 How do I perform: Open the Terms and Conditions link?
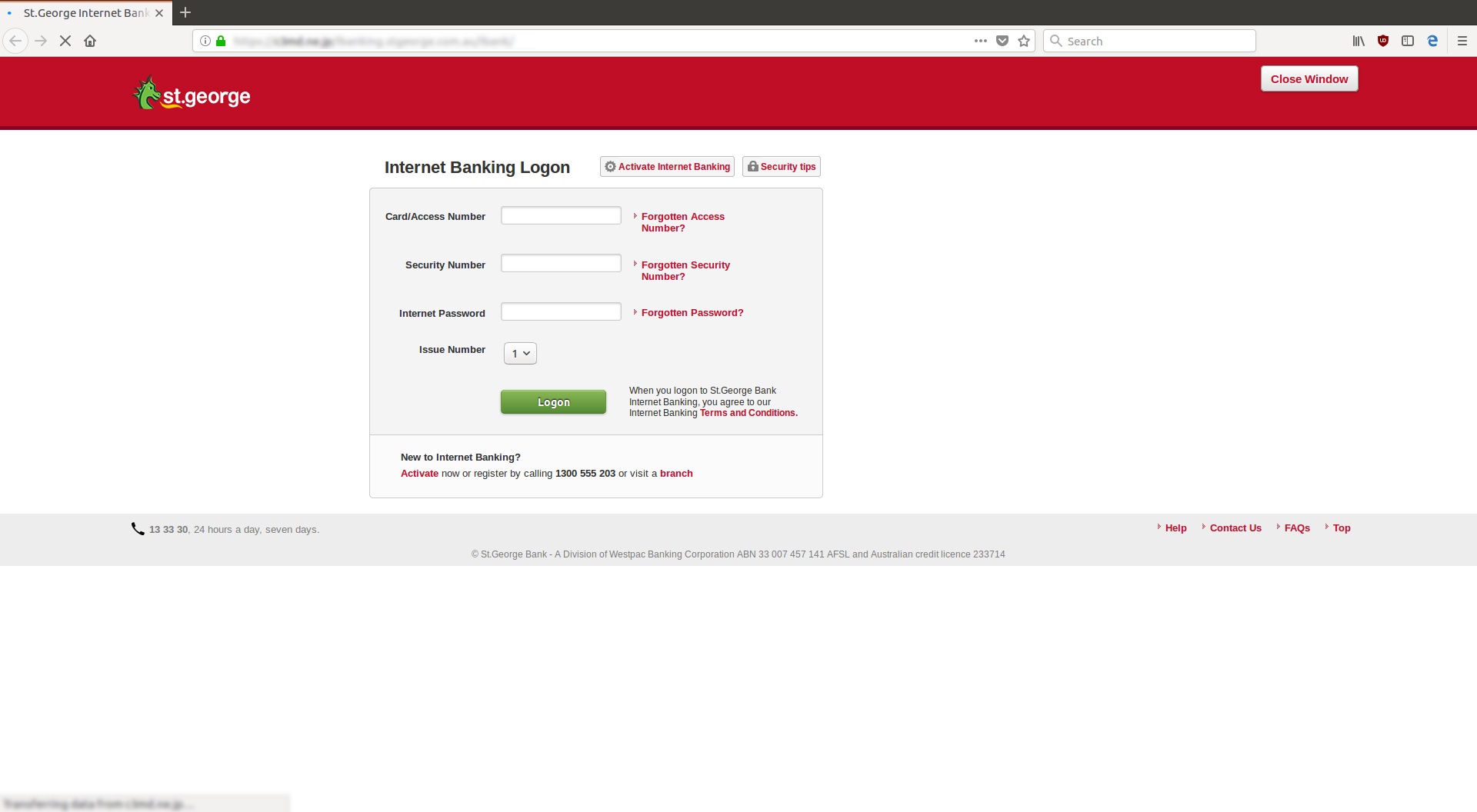(749, 413)
